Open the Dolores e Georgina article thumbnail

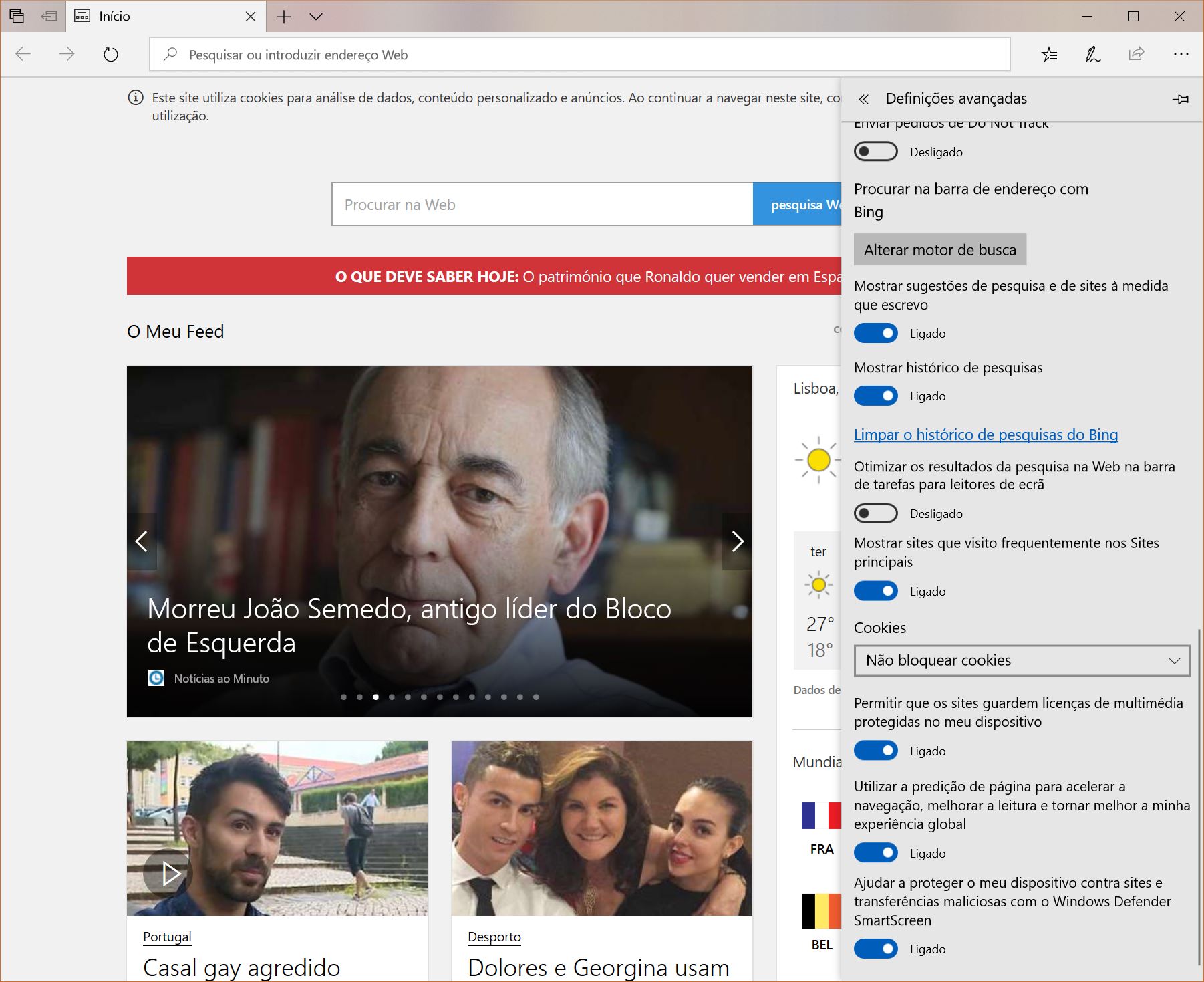602,828
